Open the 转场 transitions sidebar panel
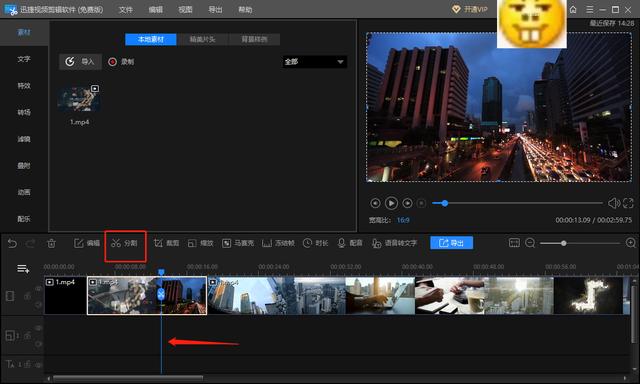The height and width of the screenshot is (384, 640). tap(24, 112)
